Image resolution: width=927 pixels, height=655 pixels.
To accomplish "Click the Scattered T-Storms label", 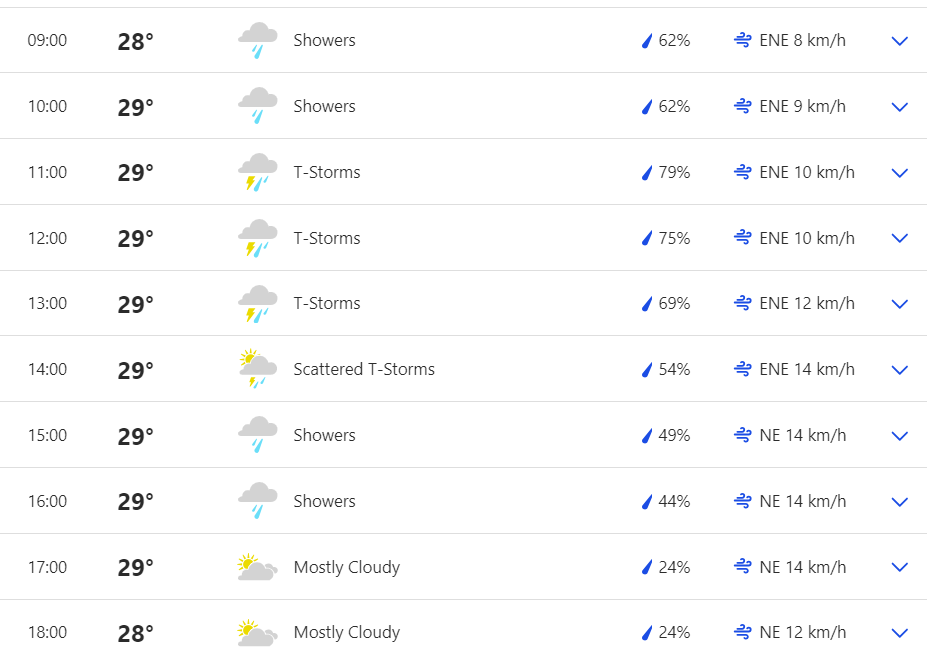I will (x=364, y=369).
